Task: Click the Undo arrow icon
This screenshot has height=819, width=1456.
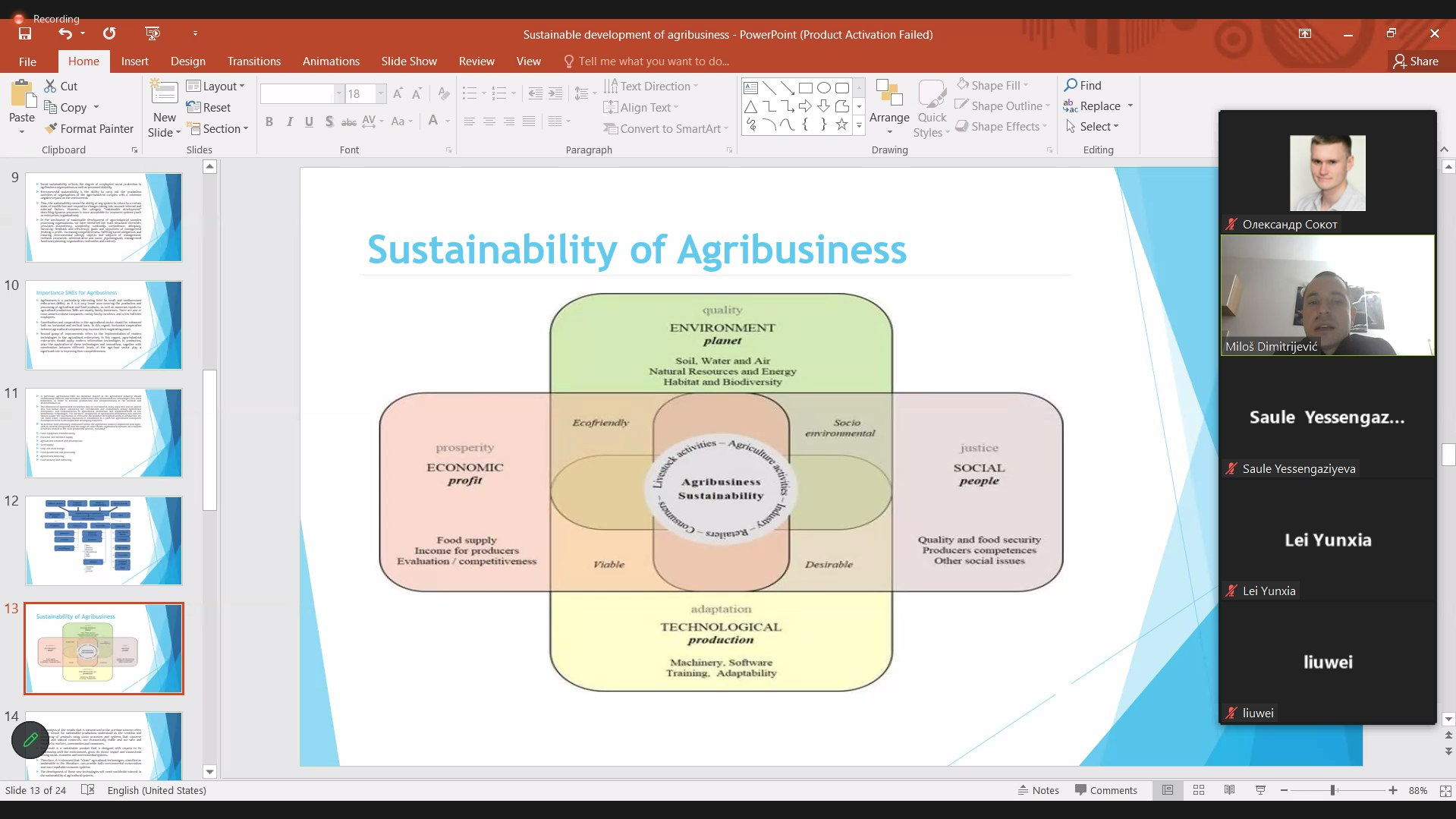Action: 65,33
